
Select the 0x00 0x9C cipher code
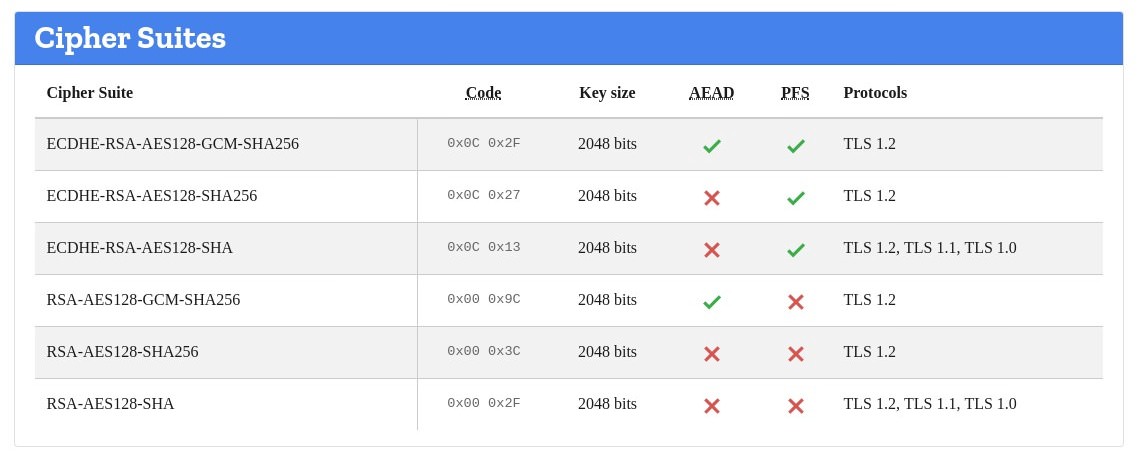point(483,299)
